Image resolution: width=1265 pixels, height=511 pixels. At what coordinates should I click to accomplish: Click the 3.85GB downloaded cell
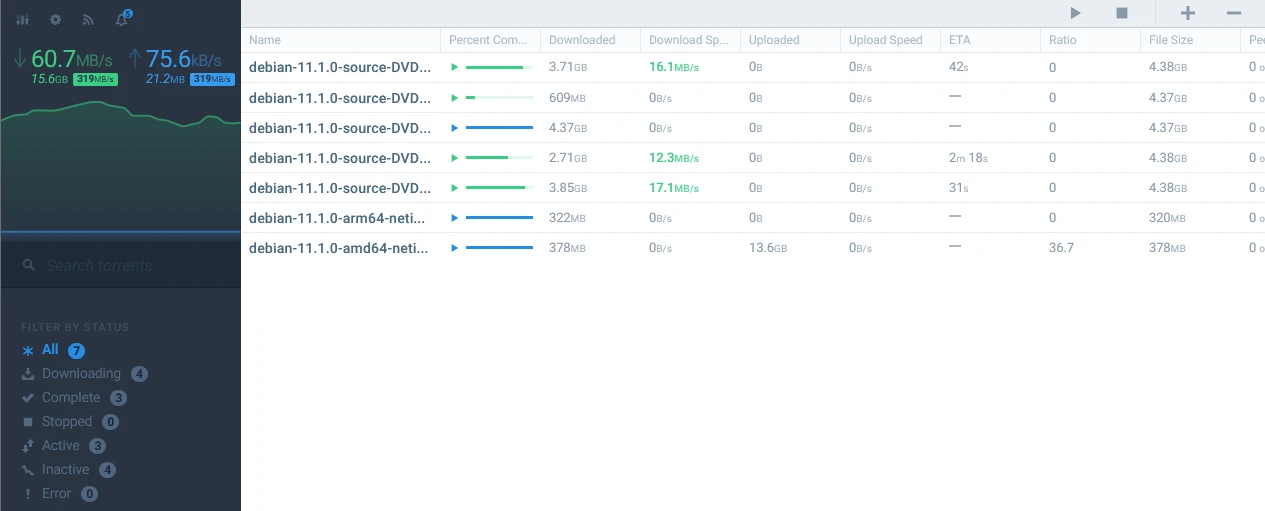coord(568,188)
